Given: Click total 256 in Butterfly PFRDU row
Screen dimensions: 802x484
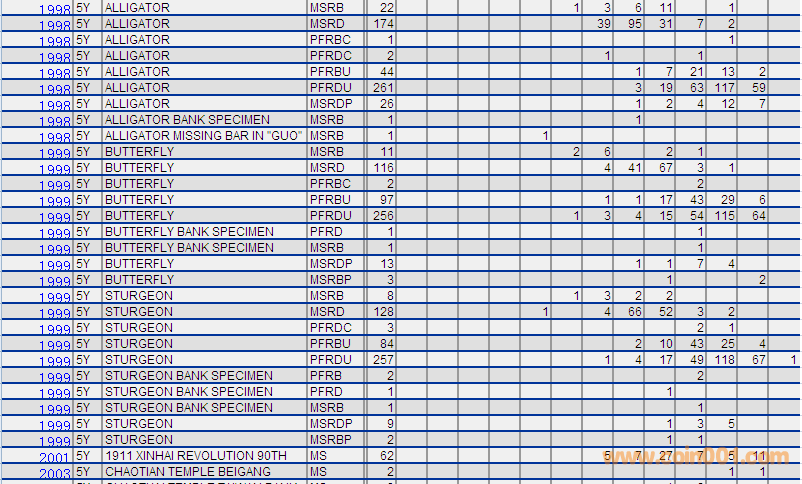Looking at the screenshot, I should [x=383, y=216].
